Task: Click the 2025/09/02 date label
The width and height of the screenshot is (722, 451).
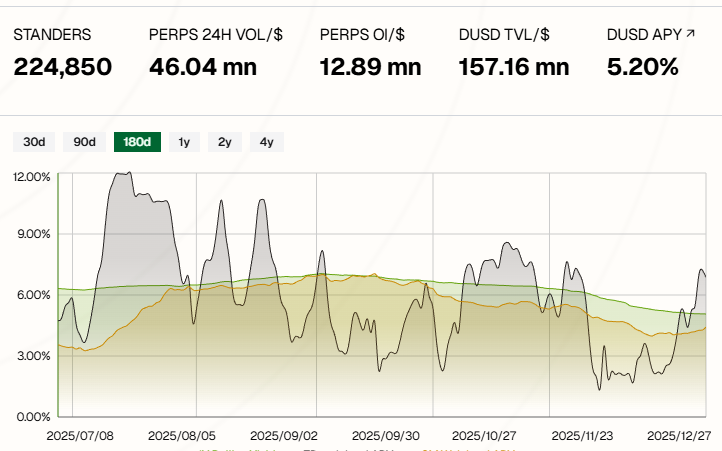Action: click(x=284, y=435)
